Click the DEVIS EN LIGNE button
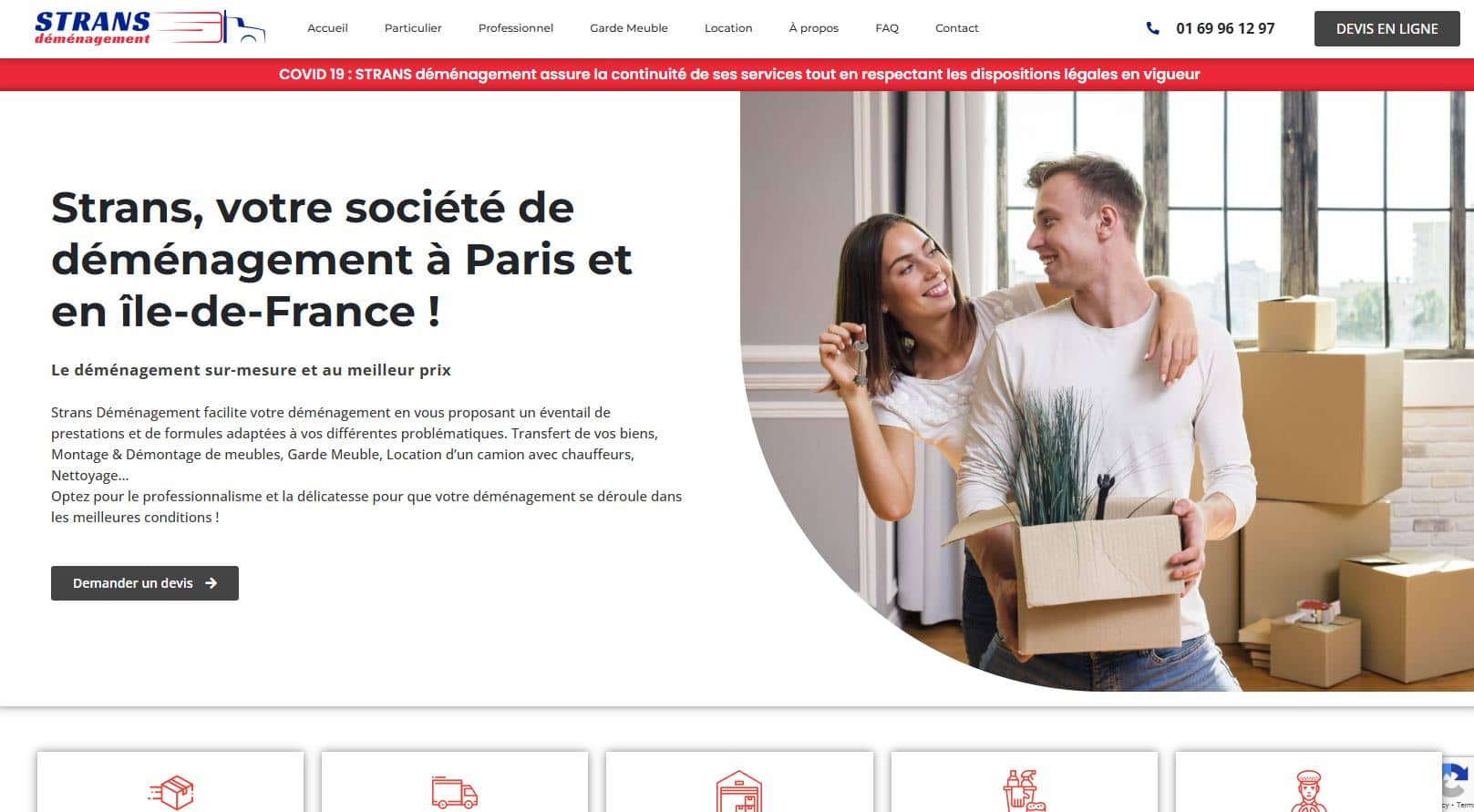The height and width of the screenshot is (812, 1474). click(x=1386, y=28)
